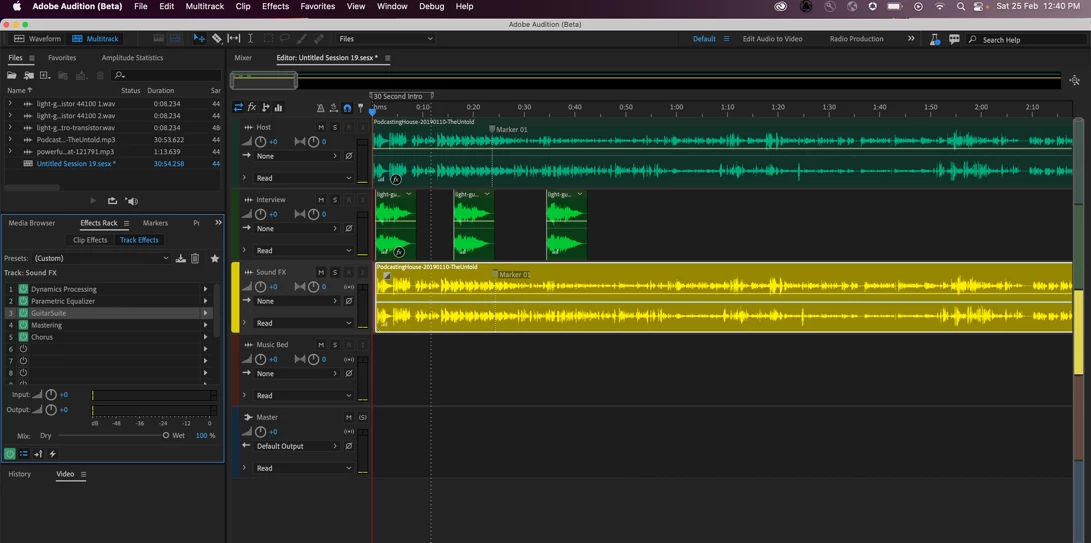Show more workspaces chevron
Image resolution: width=1091 pixels, height=543 pixels.
point(911,39)
